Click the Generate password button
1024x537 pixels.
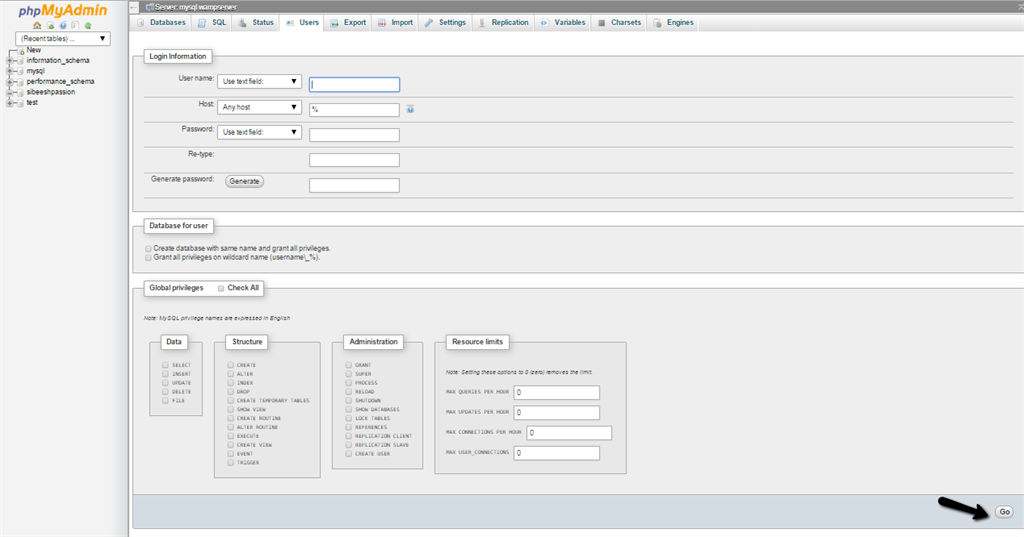[244, 182]
